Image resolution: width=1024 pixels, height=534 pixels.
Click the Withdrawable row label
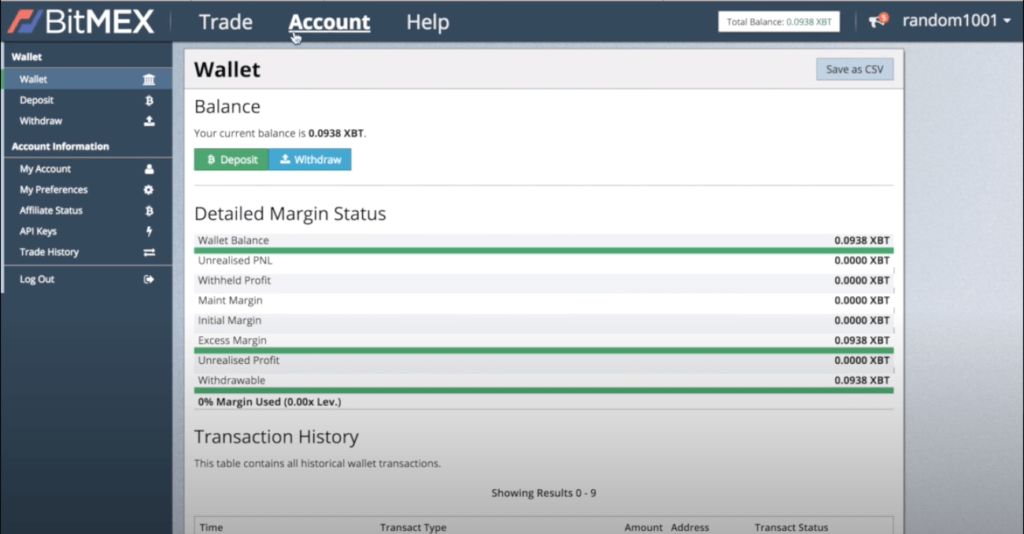click(x=231, y=380)
